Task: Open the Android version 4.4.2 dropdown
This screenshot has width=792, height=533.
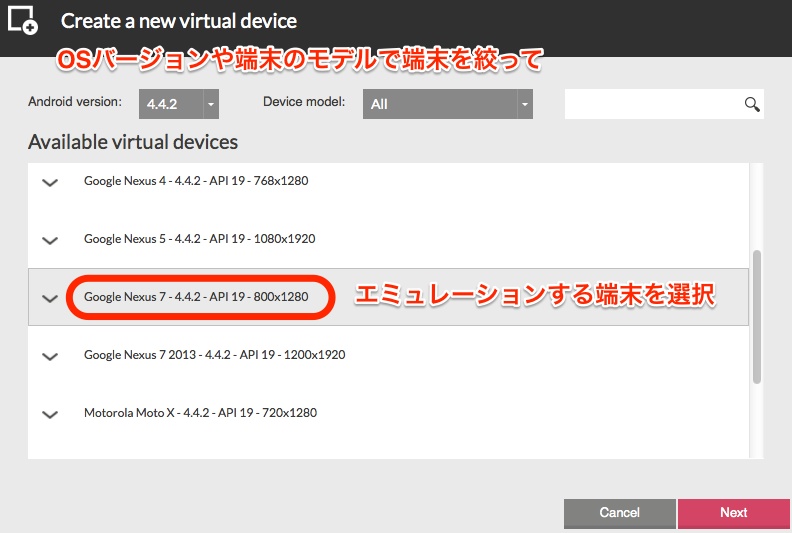Action: click(178, 104)
